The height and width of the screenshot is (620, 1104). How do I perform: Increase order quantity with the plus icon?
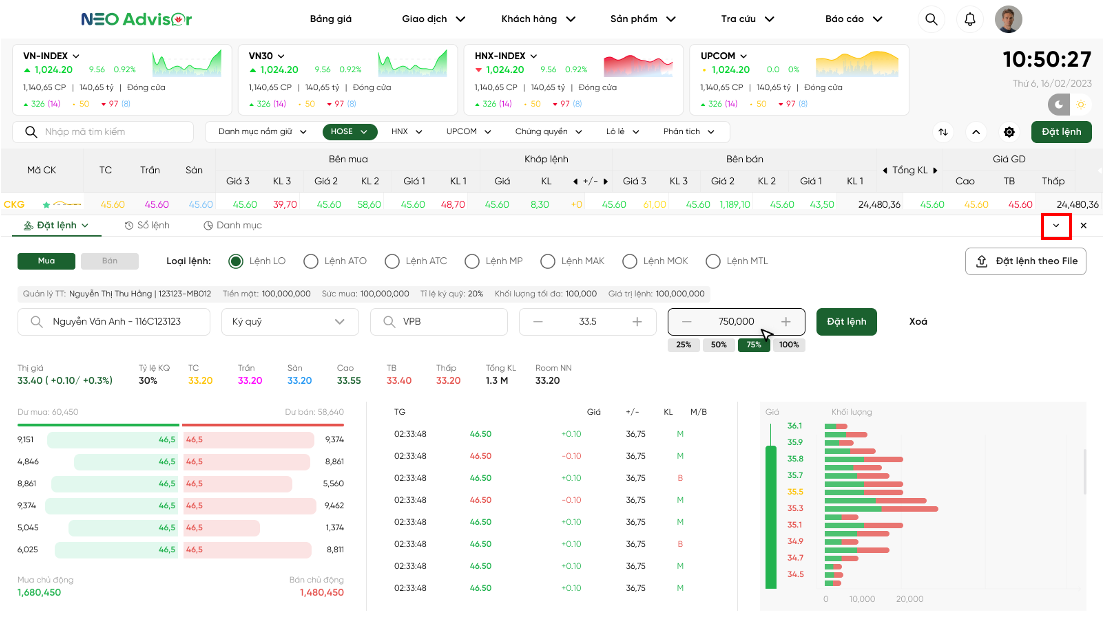coord(786,322)
